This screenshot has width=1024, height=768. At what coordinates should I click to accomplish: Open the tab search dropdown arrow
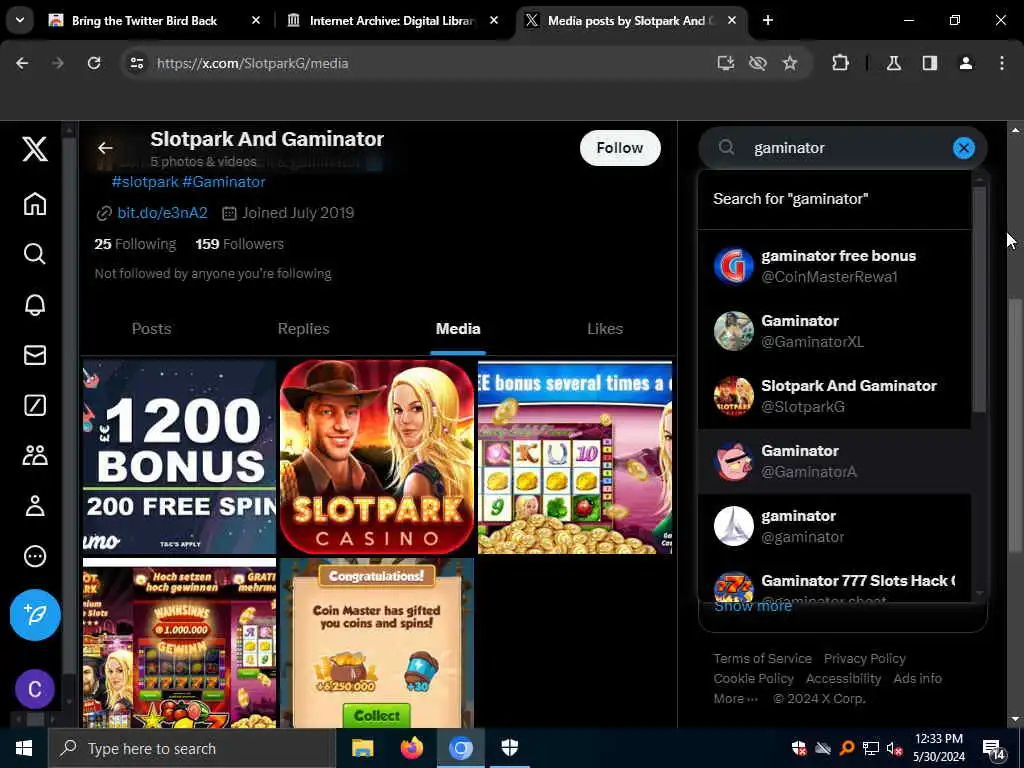pyautogui.click(x=20, y=20)
